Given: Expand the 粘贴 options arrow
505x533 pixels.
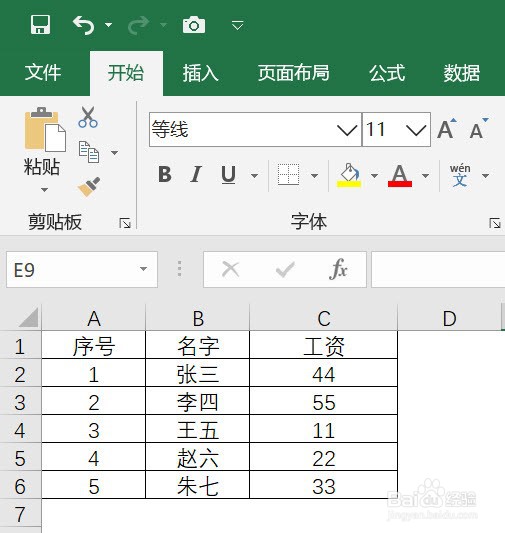Looking at the screenshot, I should tap(44, 190).
